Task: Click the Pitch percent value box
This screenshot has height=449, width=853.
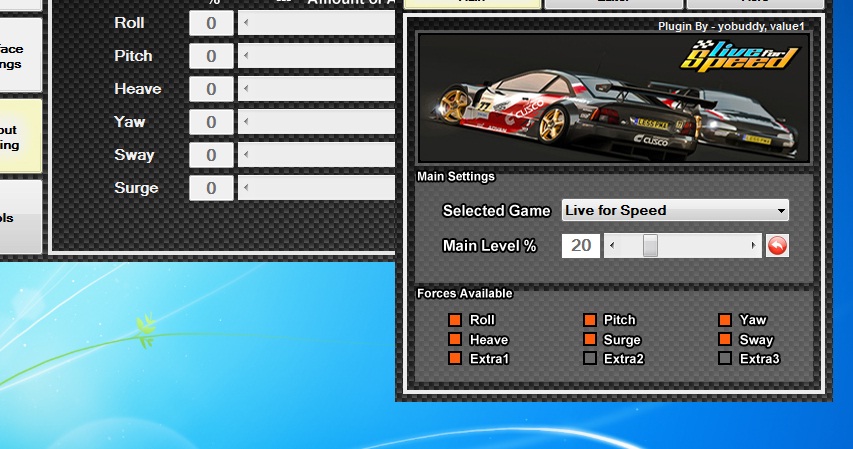Action: (212, 56)
